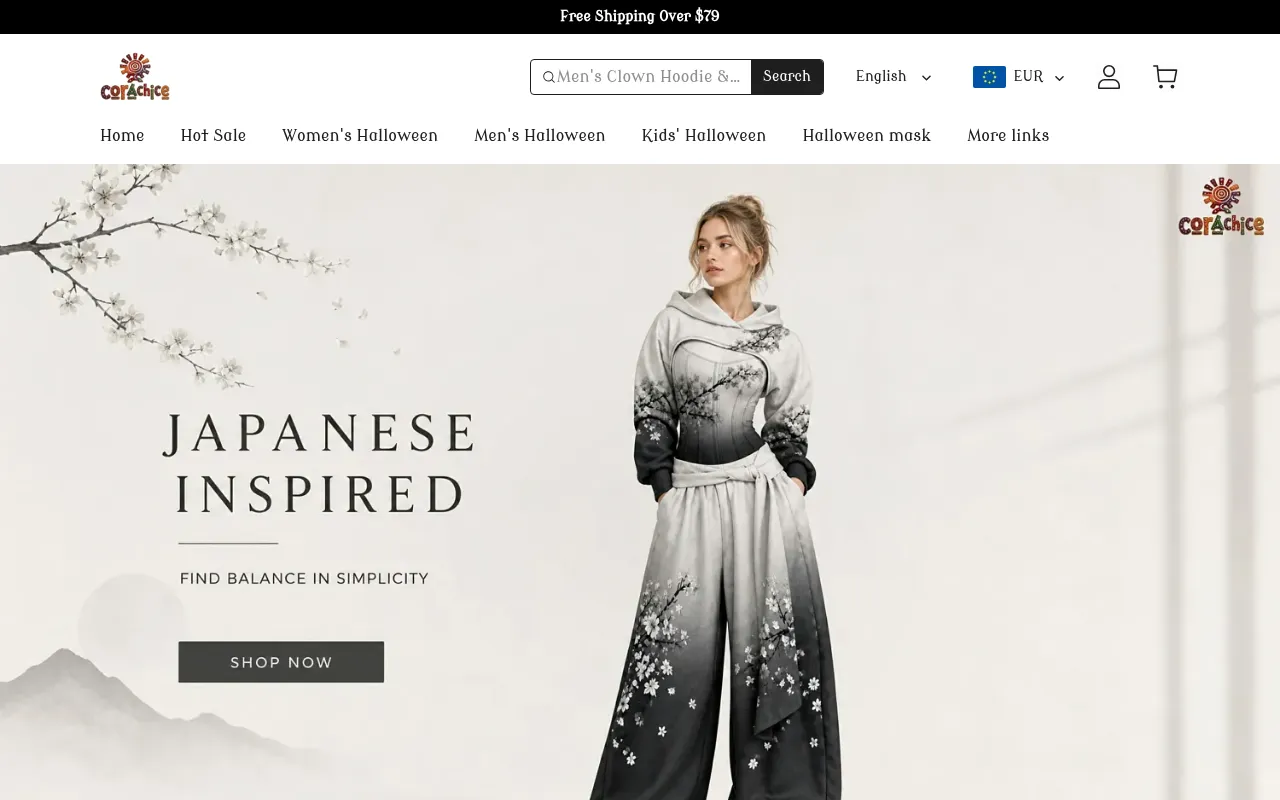Click the FIND BALANCE IN SIMPLICITY tagline

click(x=304, y=578)
